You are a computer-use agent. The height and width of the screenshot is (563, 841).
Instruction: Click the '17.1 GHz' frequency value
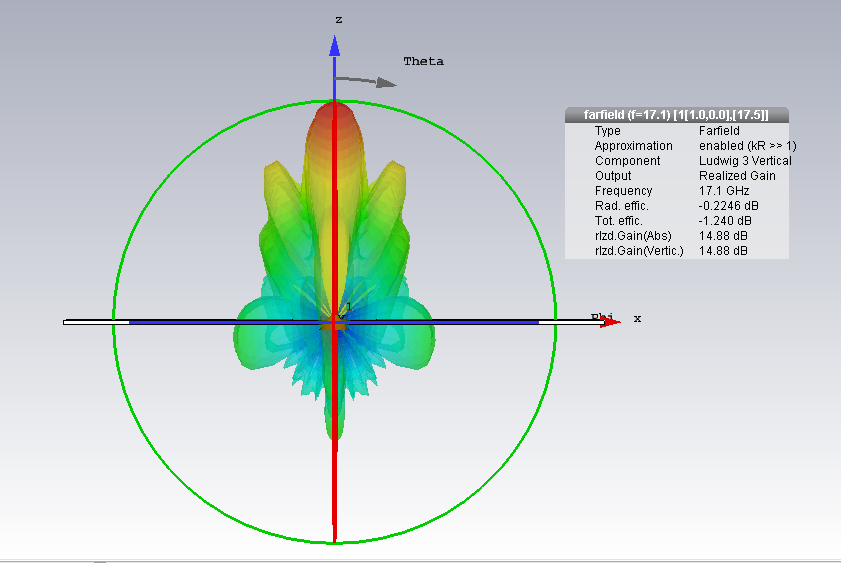click(x=724, y=191)
